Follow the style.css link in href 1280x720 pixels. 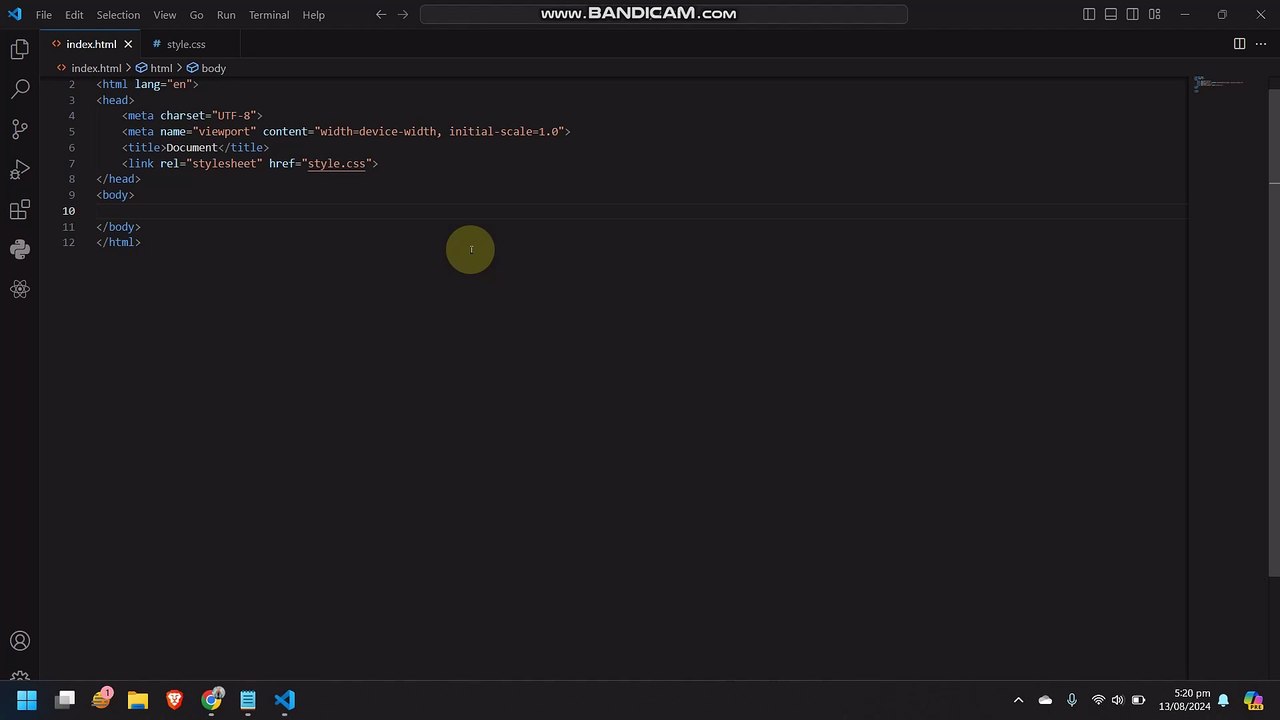(x=336, y=163)
